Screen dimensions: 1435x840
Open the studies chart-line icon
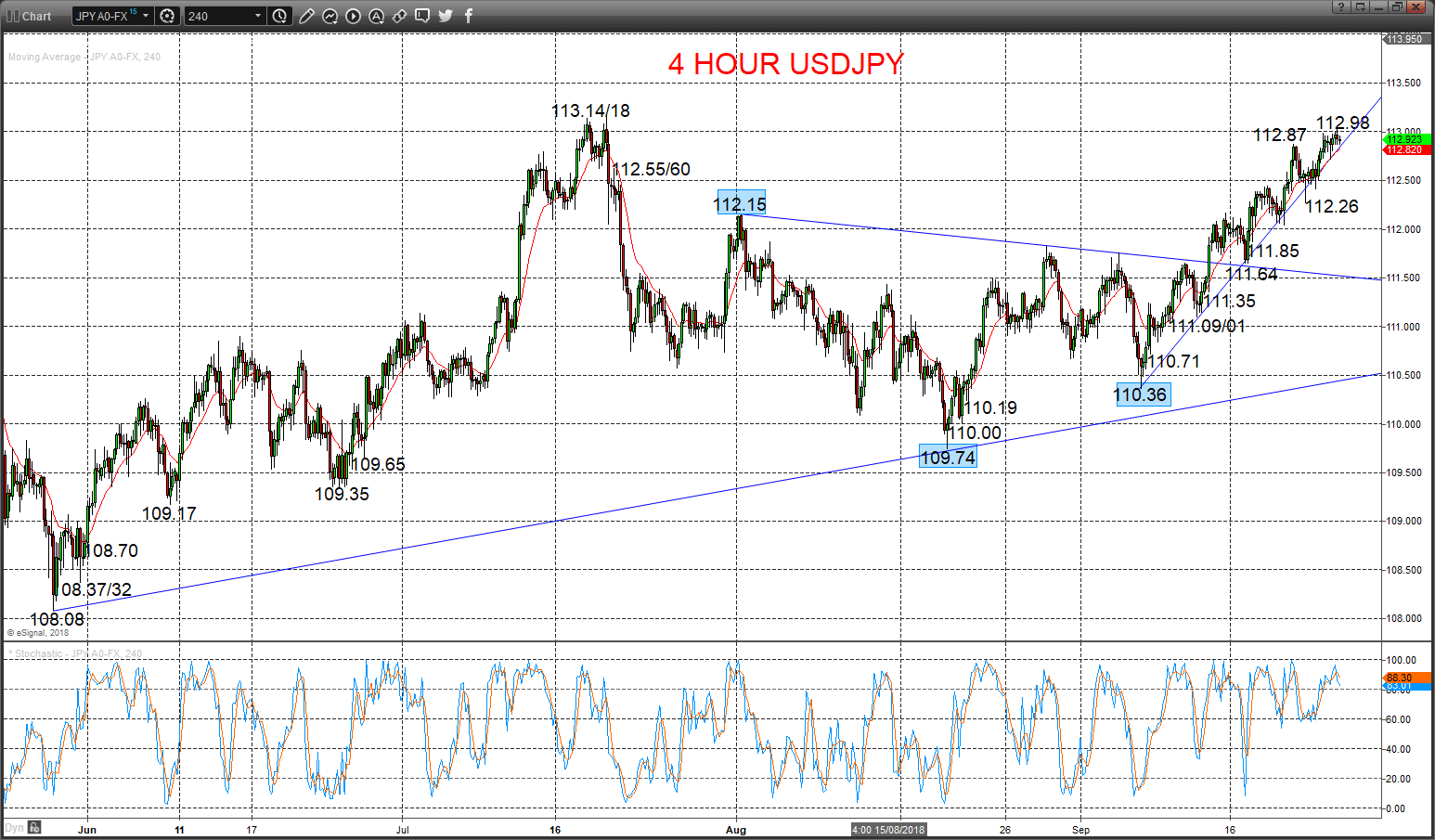pos(330,16)
